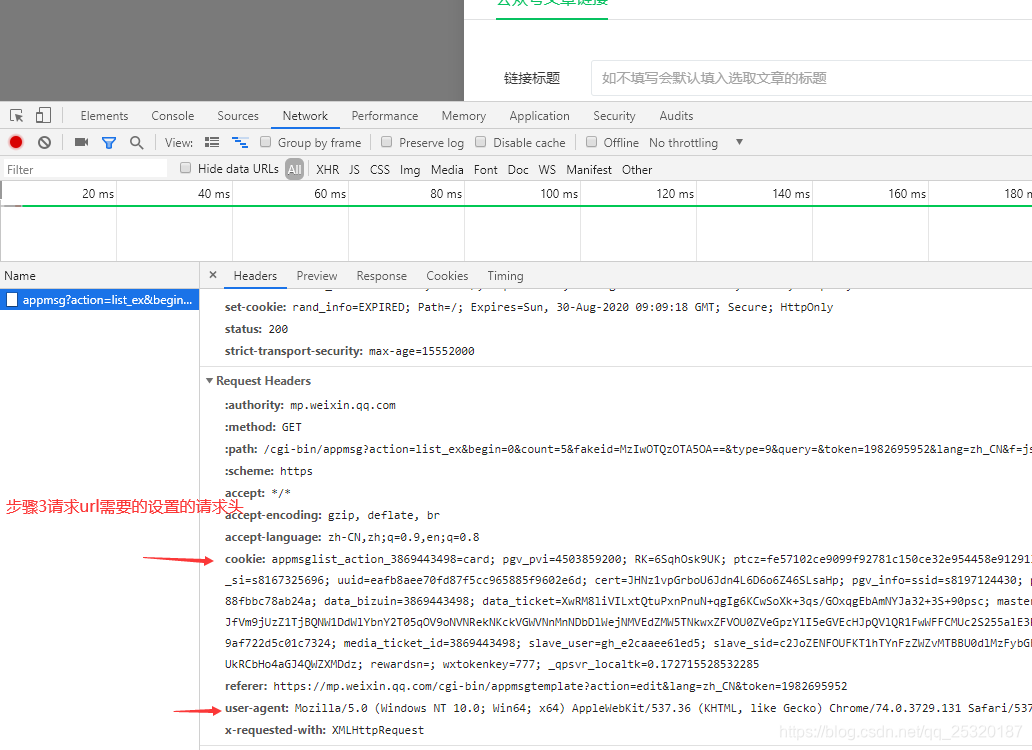View the Headers details tab
Screen dimensions: 1032x750
click(x=255, y=276)
